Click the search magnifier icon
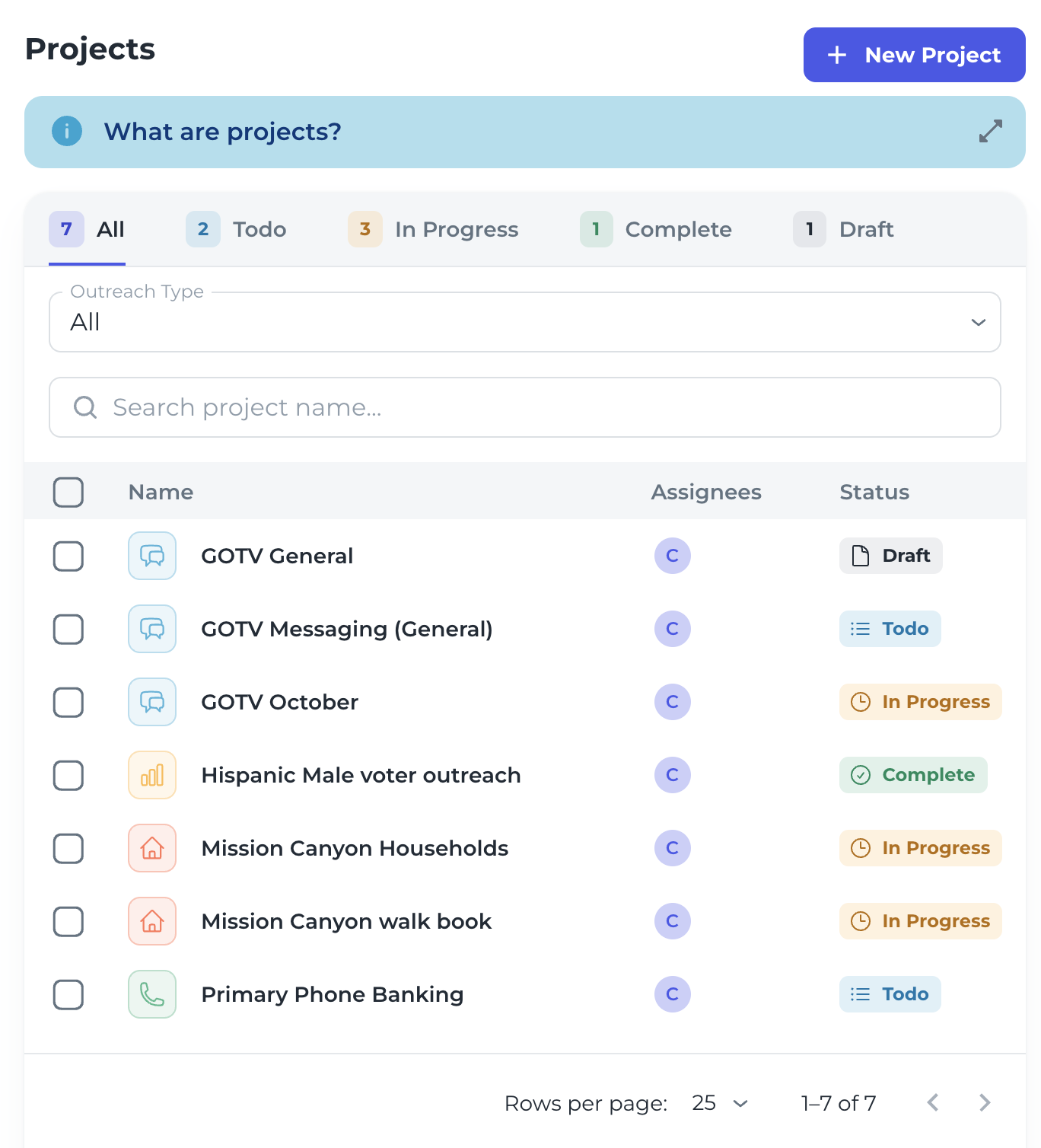Viewport: 1041px width, 1148px height. [x=85, y=407]
